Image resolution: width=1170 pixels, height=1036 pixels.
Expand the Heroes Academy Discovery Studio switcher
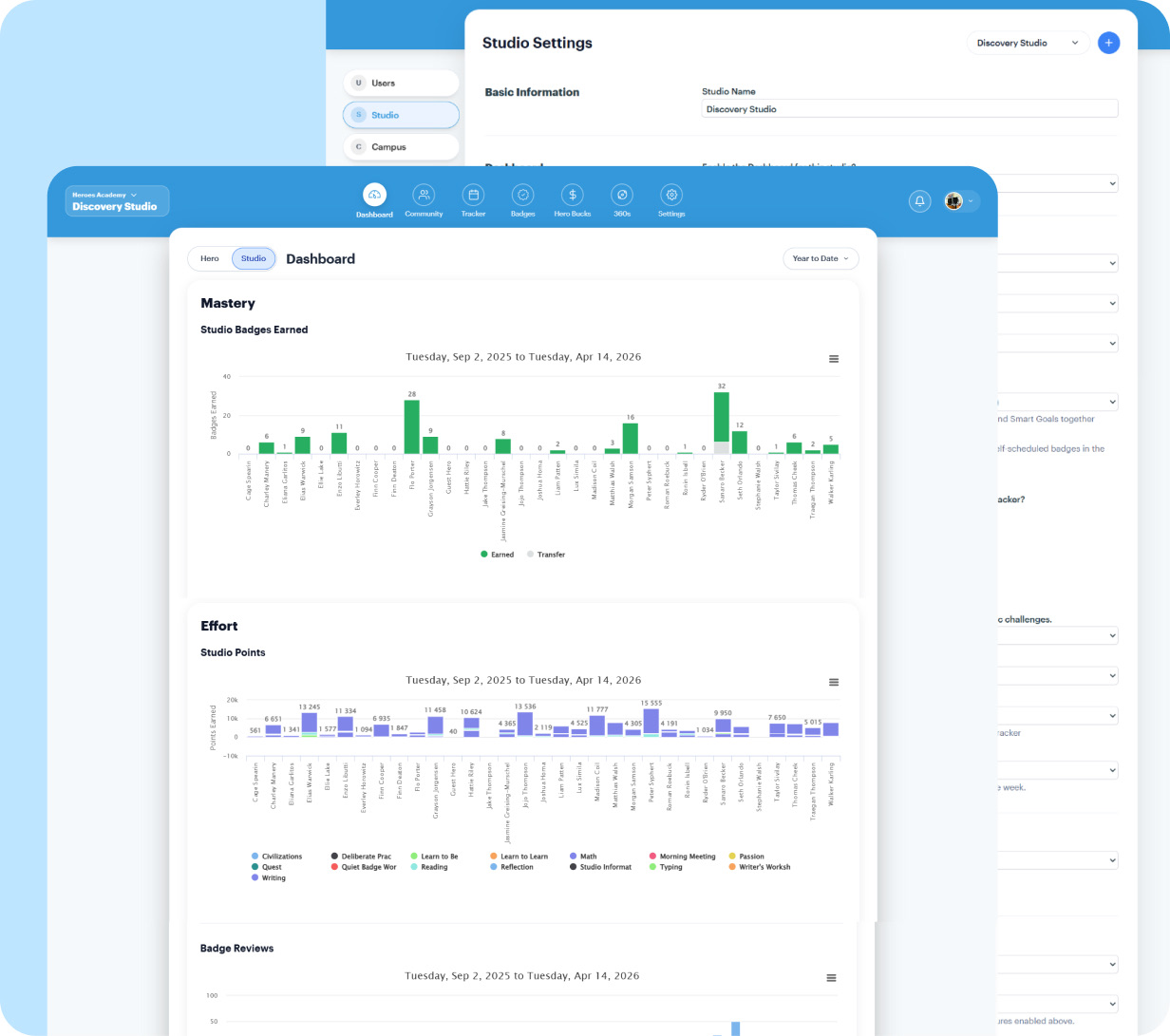[x=118, y=201]
